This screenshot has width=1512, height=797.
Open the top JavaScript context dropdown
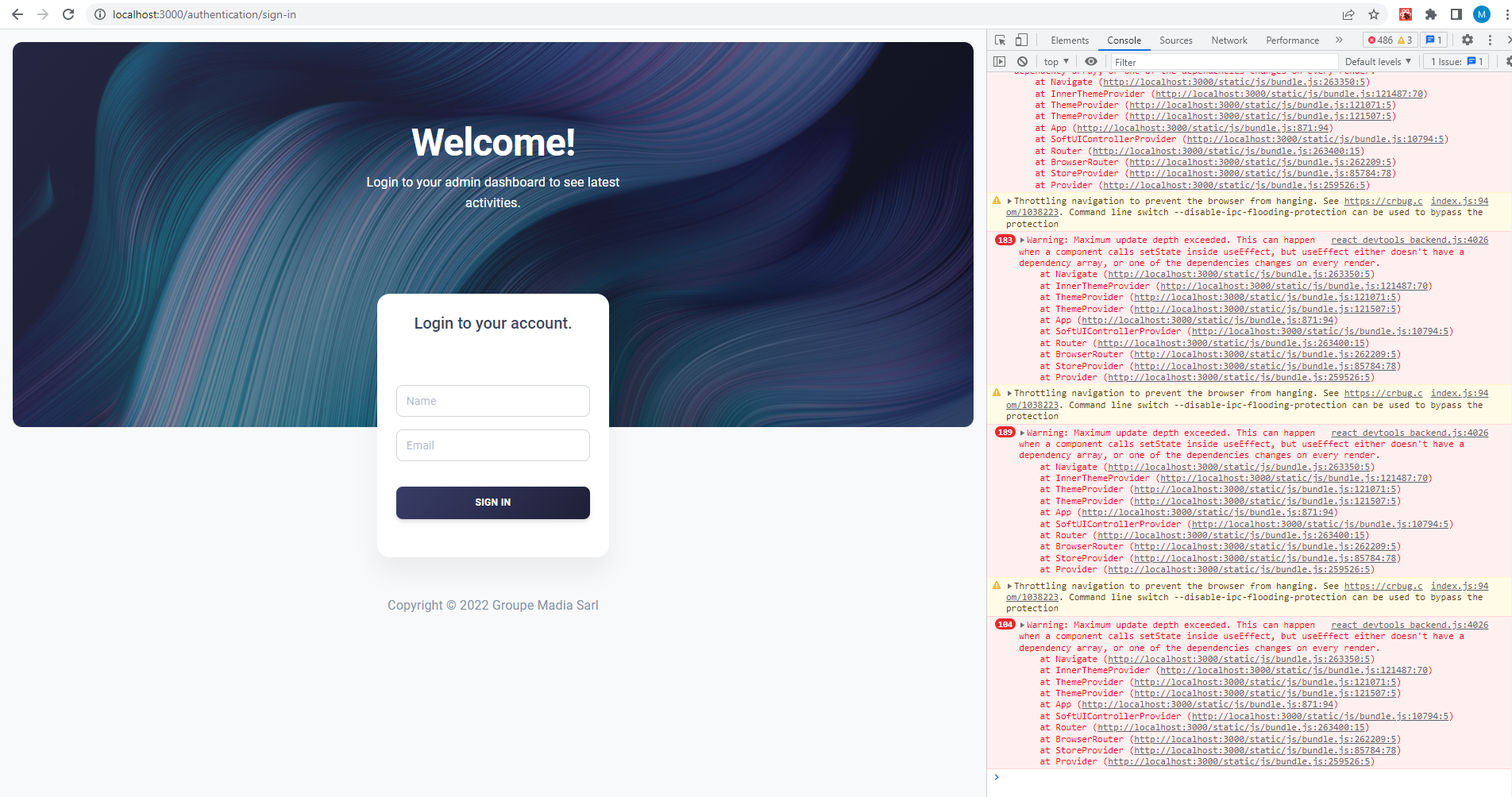point(1056,61)
